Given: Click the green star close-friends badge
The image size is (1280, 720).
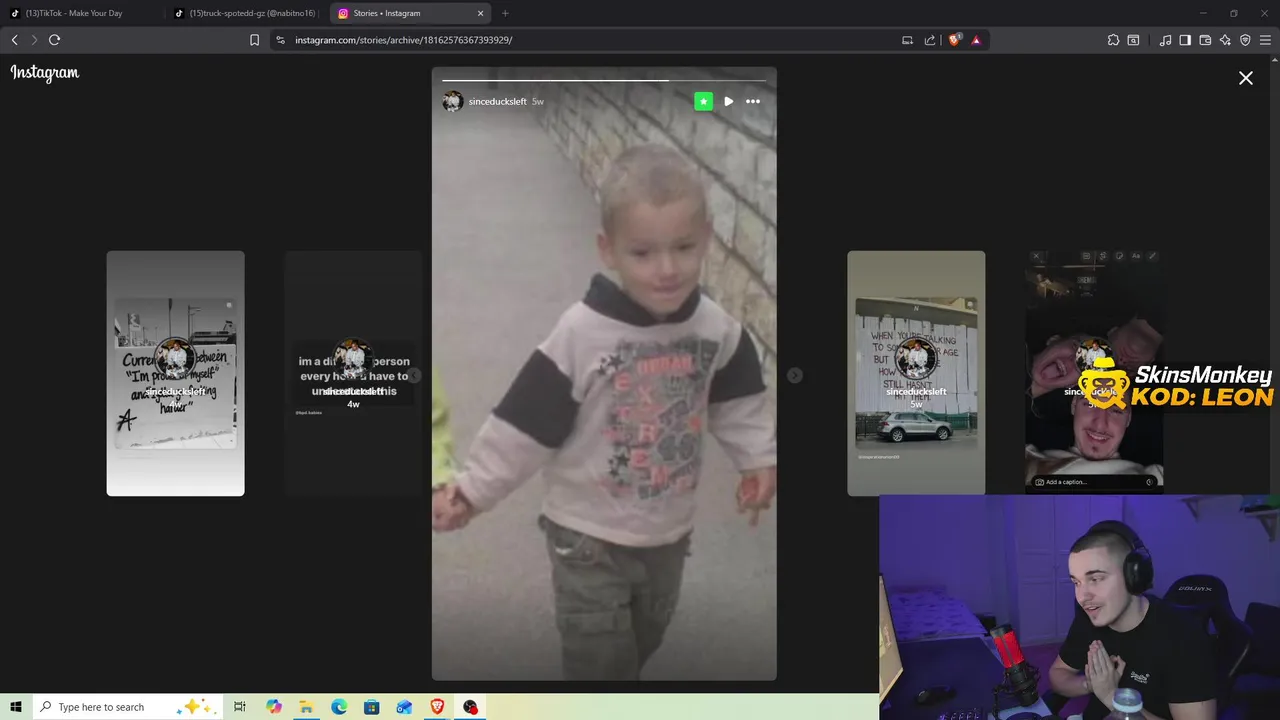Looking at the screenshot, I should (x=704, y=101).
